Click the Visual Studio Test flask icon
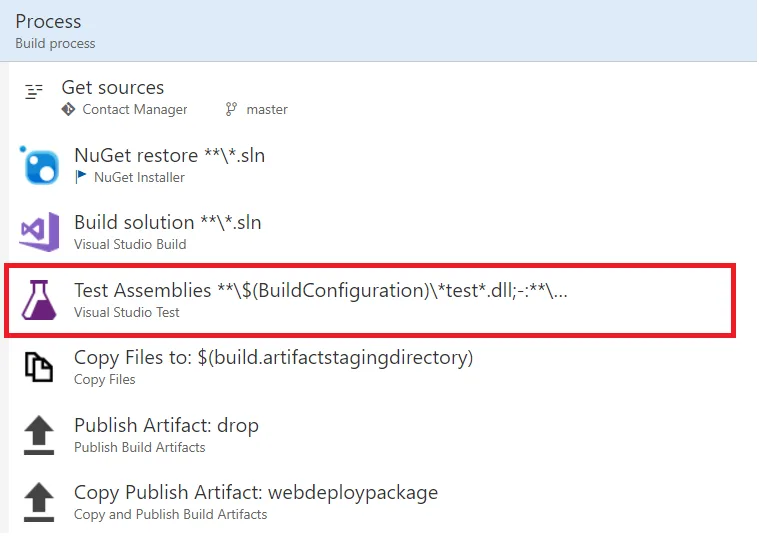The image size is (759, 544). pos(40,299)
